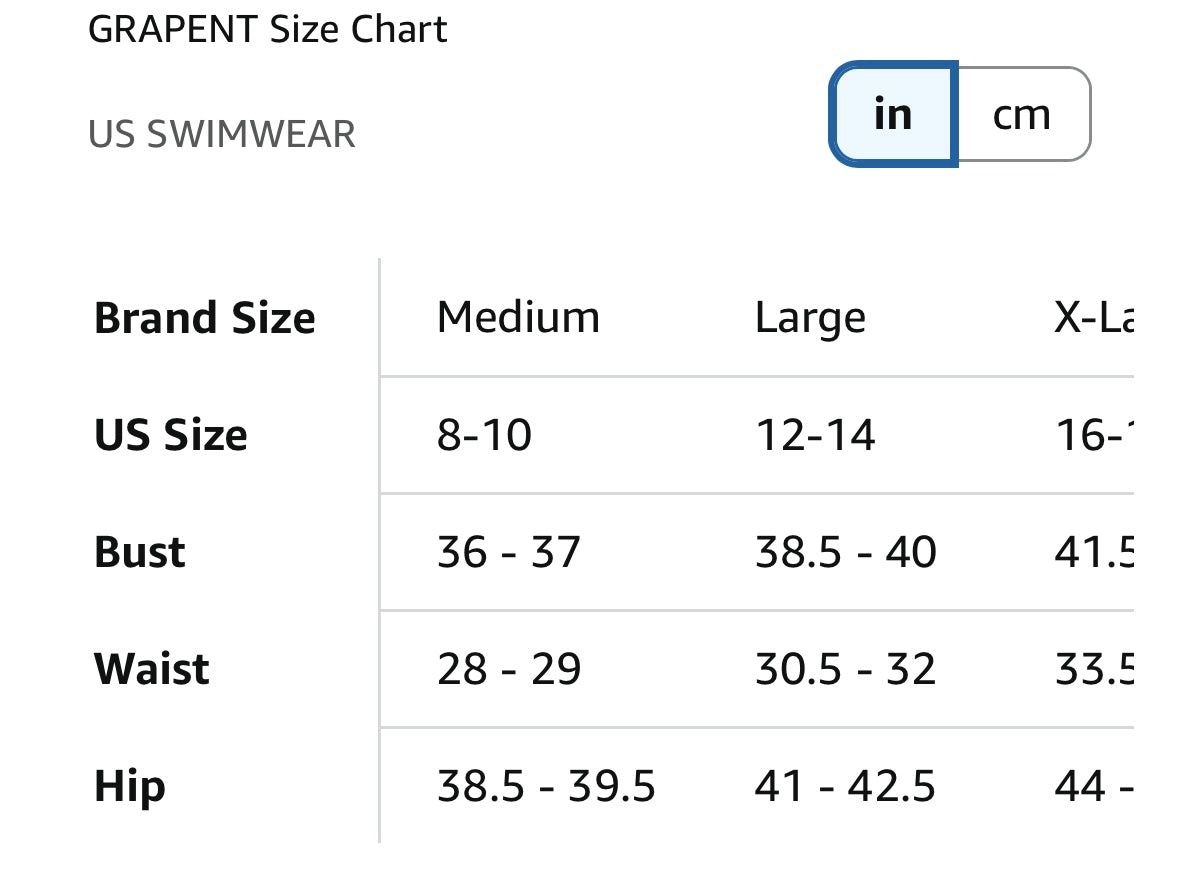Image resolution: width=1179 pixels, height=878 pixels.
Task: Click the 30.5 - 32 Waist measurement
Action: [x=845, y=669]
